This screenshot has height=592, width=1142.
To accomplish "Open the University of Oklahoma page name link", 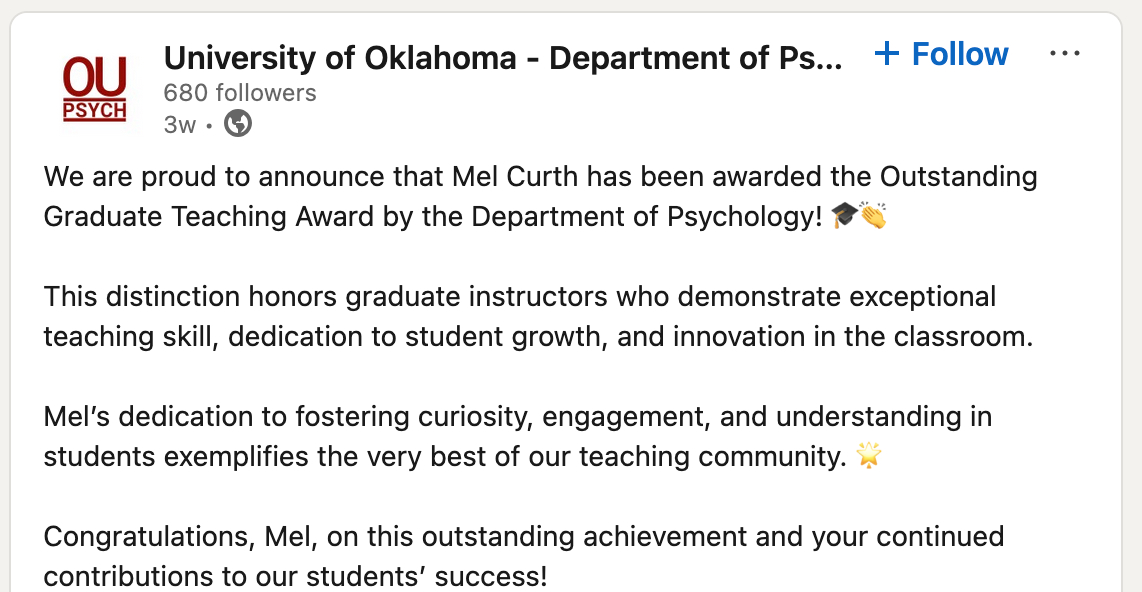I will tap(503, 58).
